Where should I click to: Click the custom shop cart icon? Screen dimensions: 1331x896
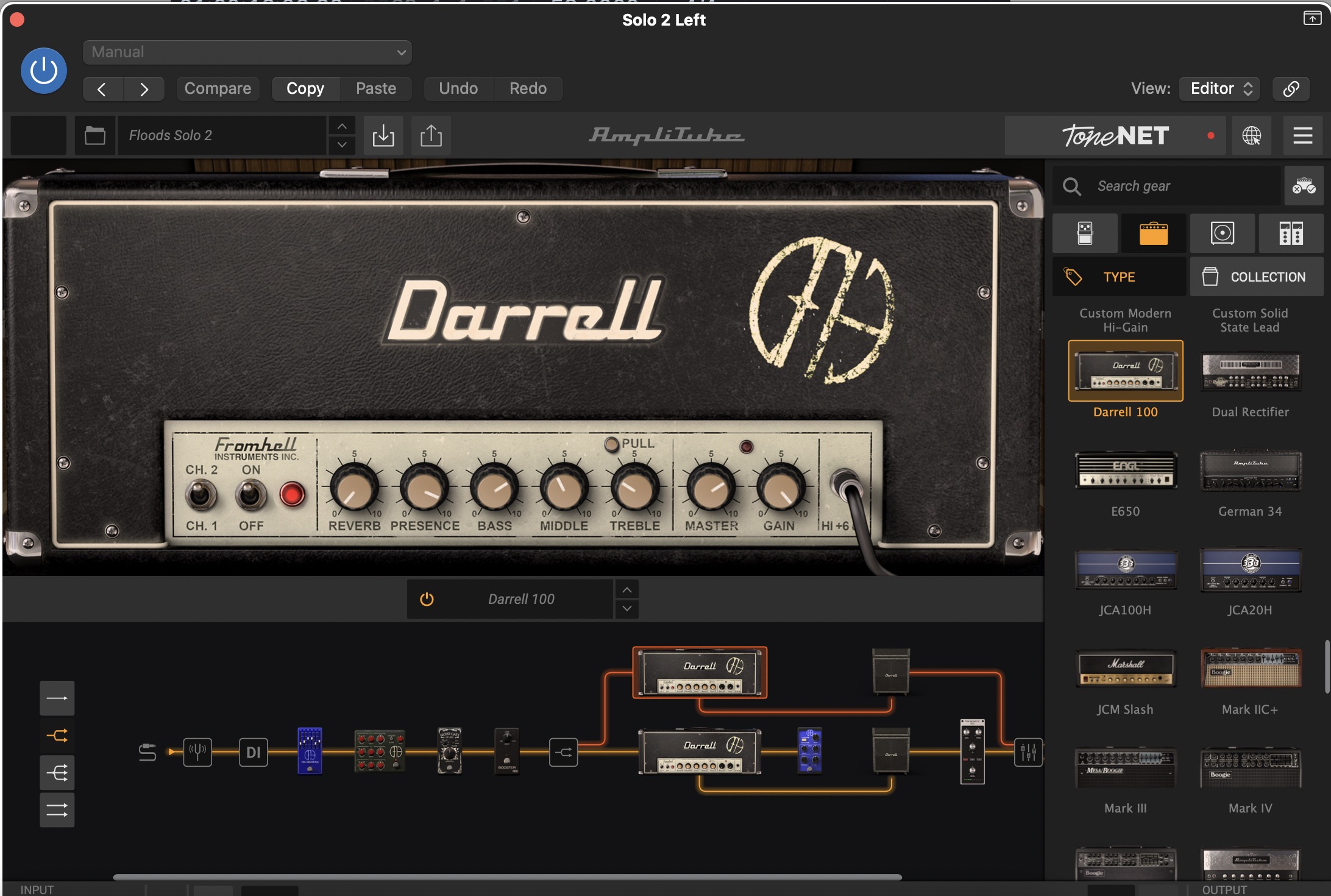1304,186
